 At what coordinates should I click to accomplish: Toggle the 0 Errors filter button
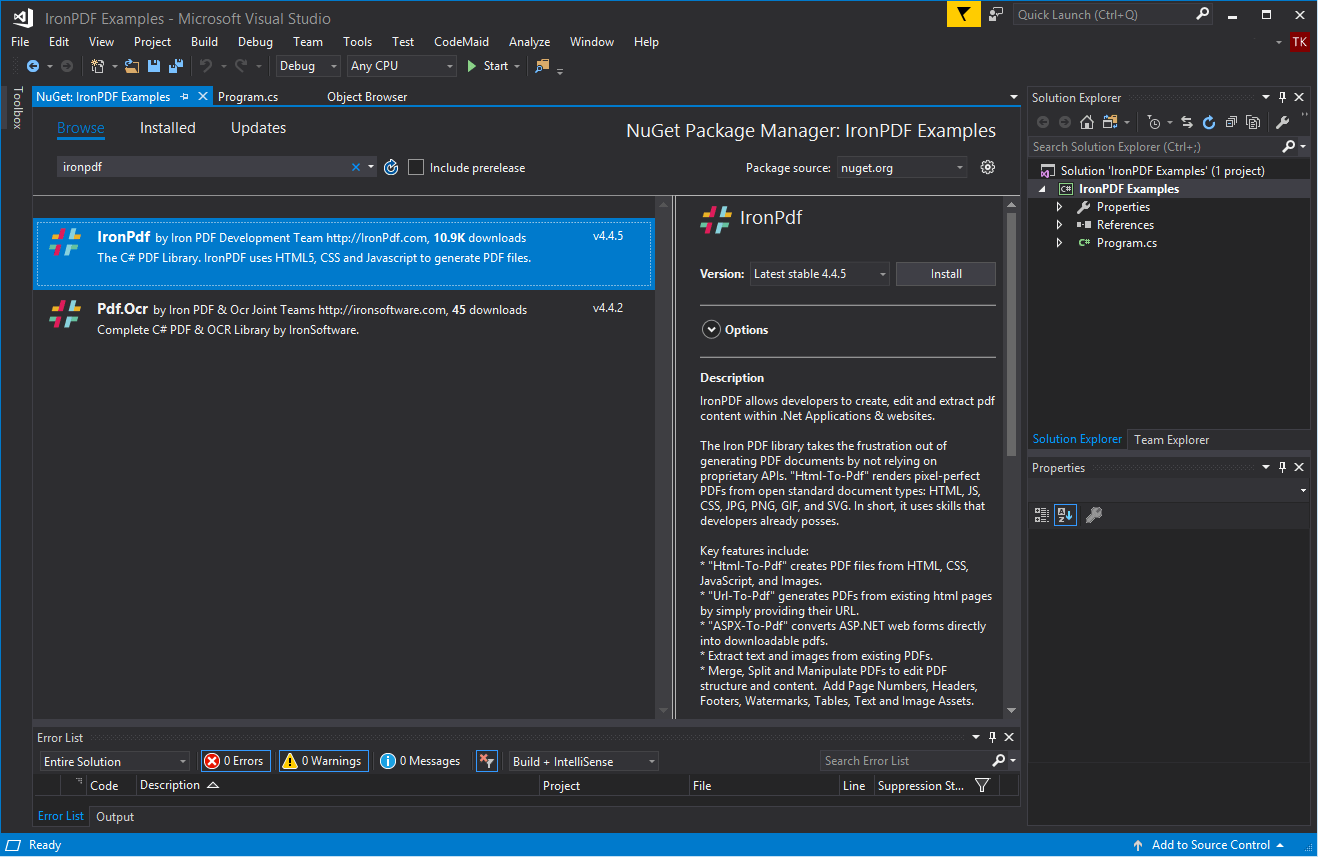(x=235, y=761)
